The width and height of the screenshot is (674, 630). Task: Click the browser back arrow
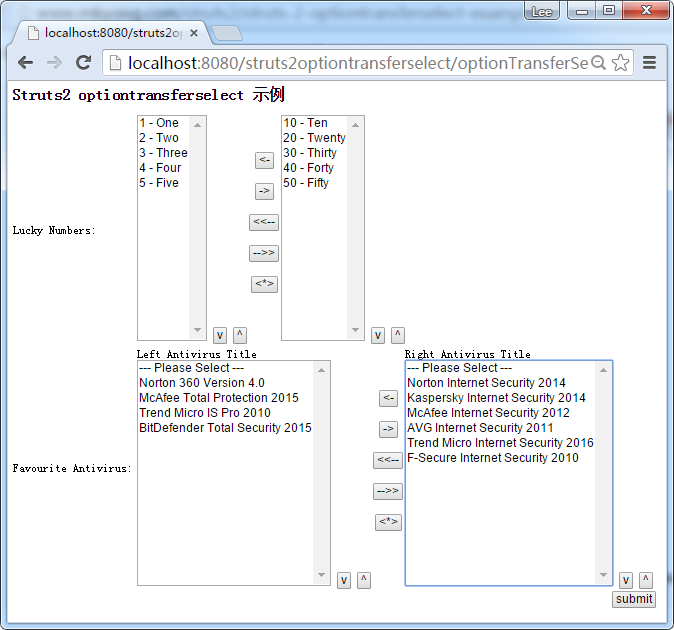coord(25,63)
